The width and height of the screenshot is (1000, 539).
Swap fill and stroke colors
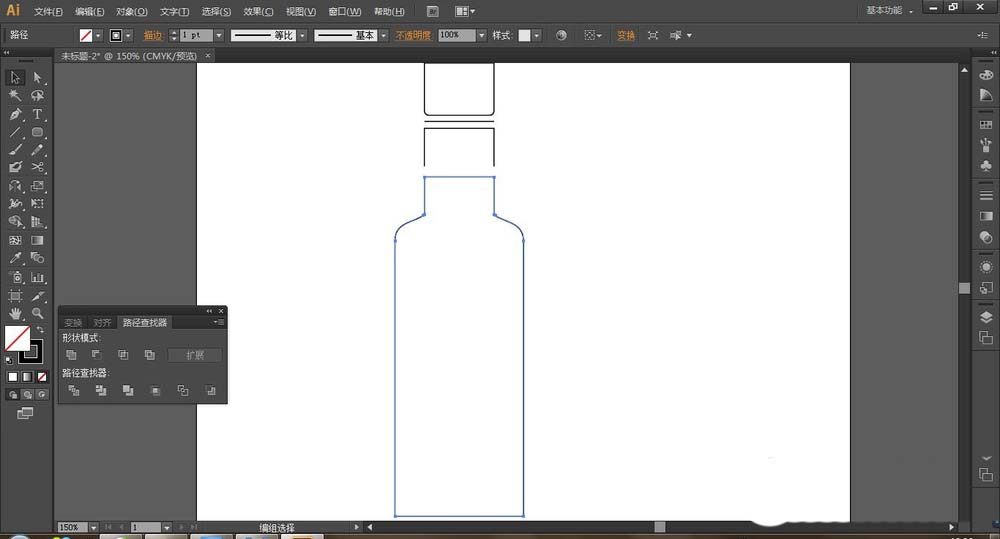(x=40, y=330)
